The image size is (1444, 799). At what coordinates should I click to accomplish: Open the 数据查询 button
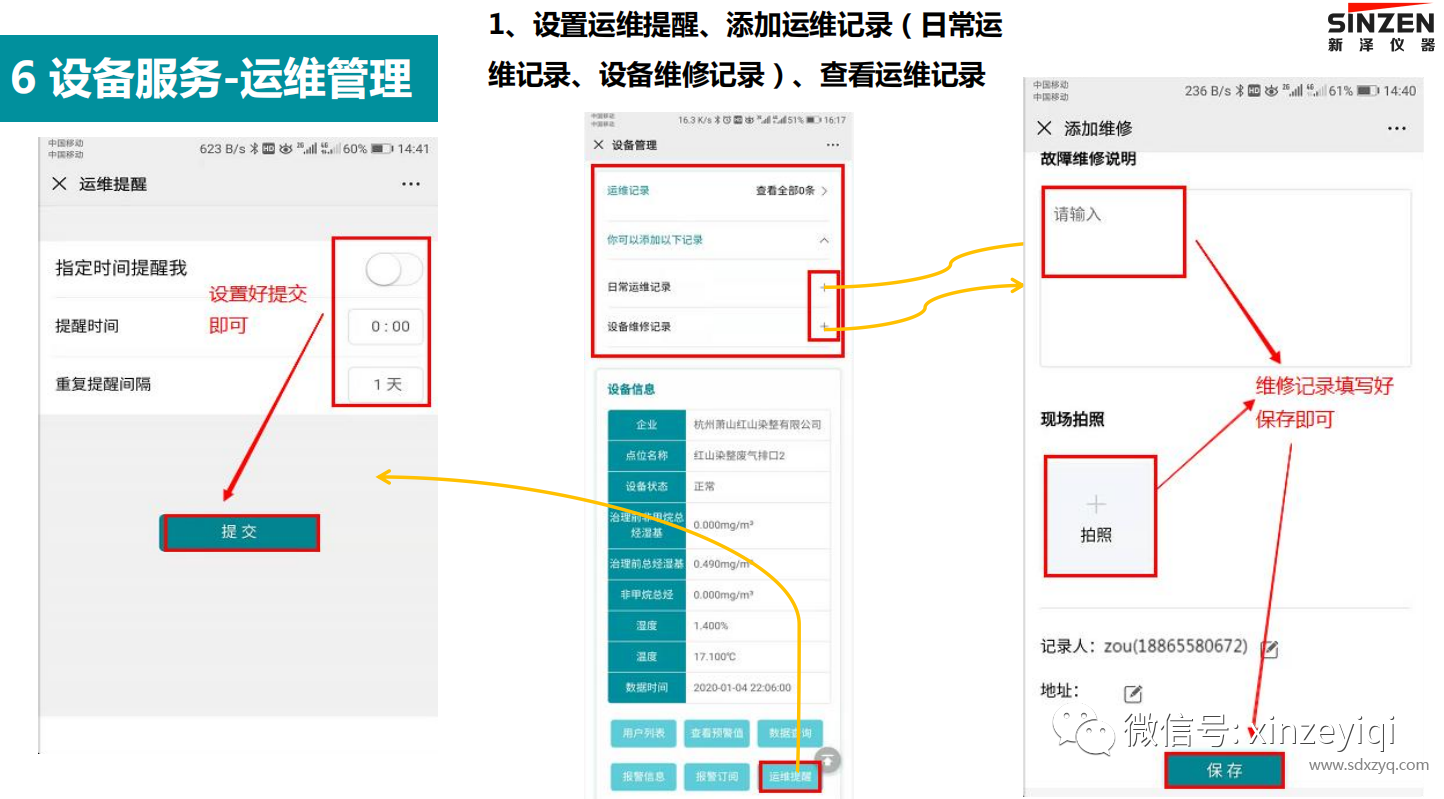pos(790,733)
